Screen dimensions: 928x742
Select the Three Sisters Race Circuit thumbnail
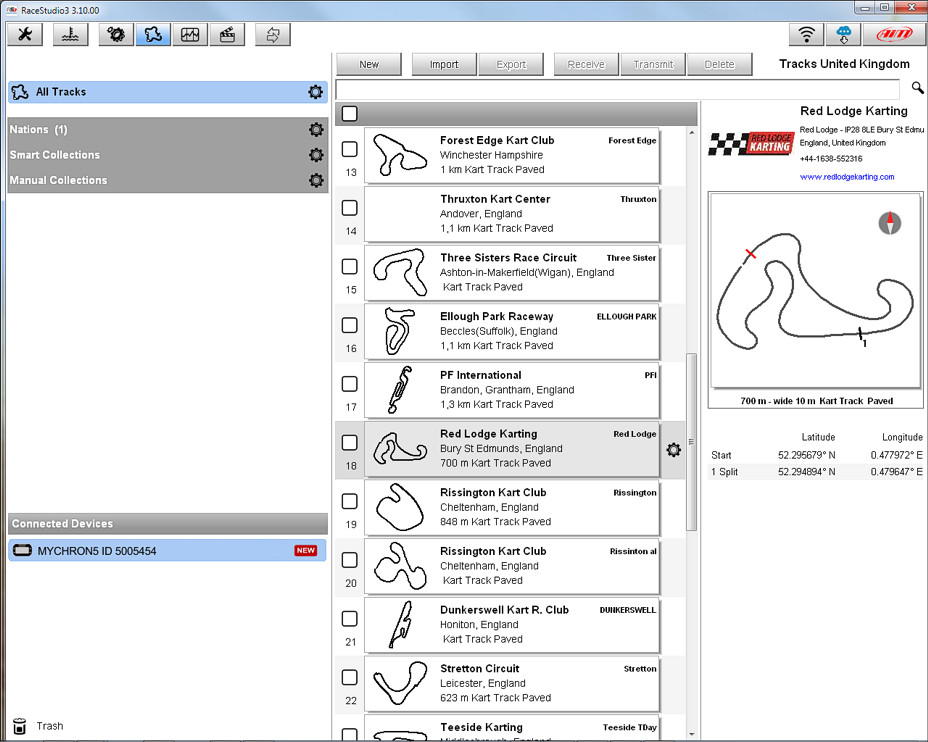[x=400, y=273]
